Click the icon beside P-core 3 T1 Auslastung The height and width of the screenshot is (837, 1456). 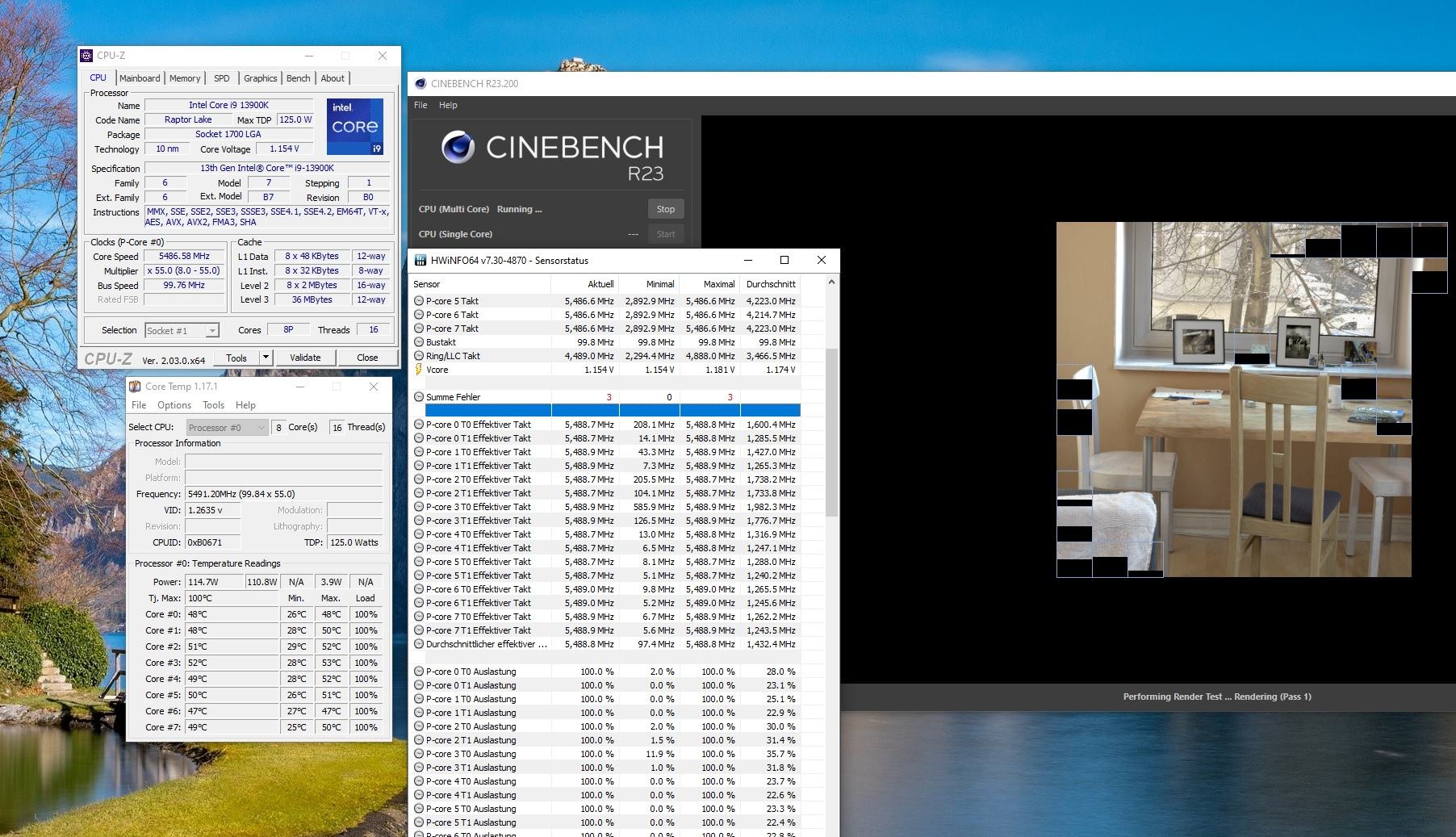click(419, 768)
